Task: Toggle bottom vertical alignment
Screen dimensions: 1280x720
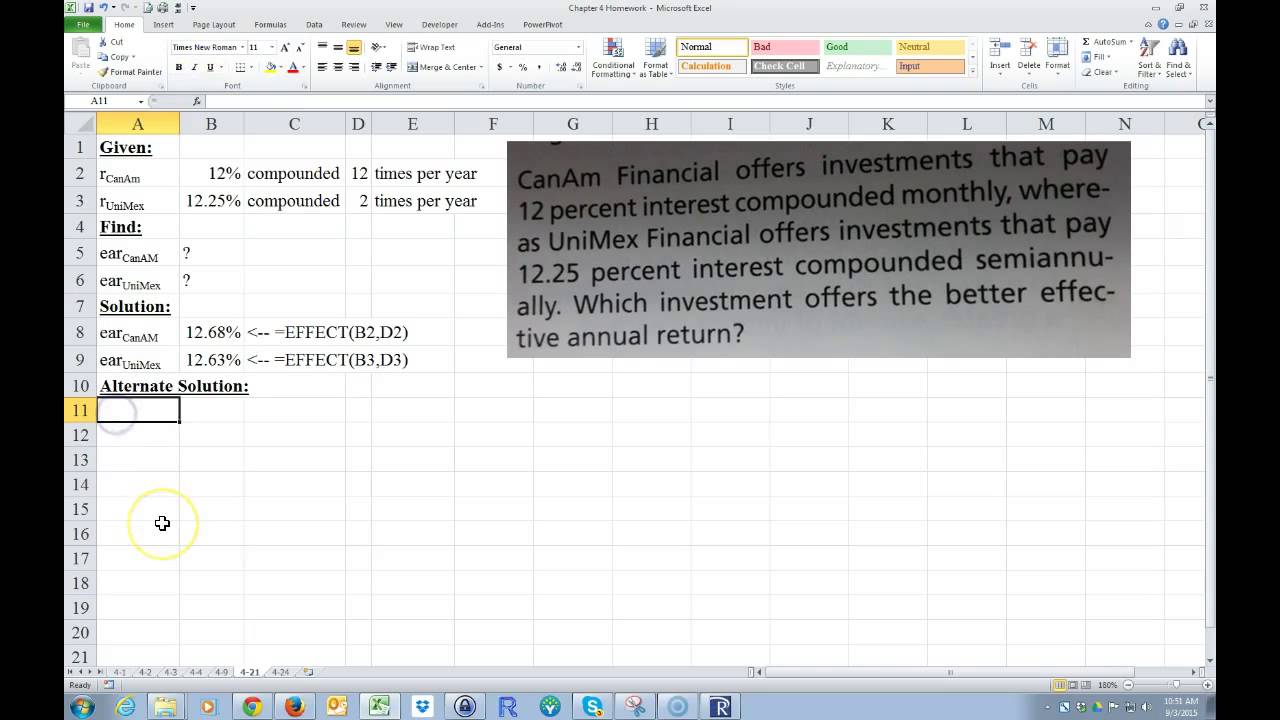Action: pyautogui.click(x=353, y=47)
